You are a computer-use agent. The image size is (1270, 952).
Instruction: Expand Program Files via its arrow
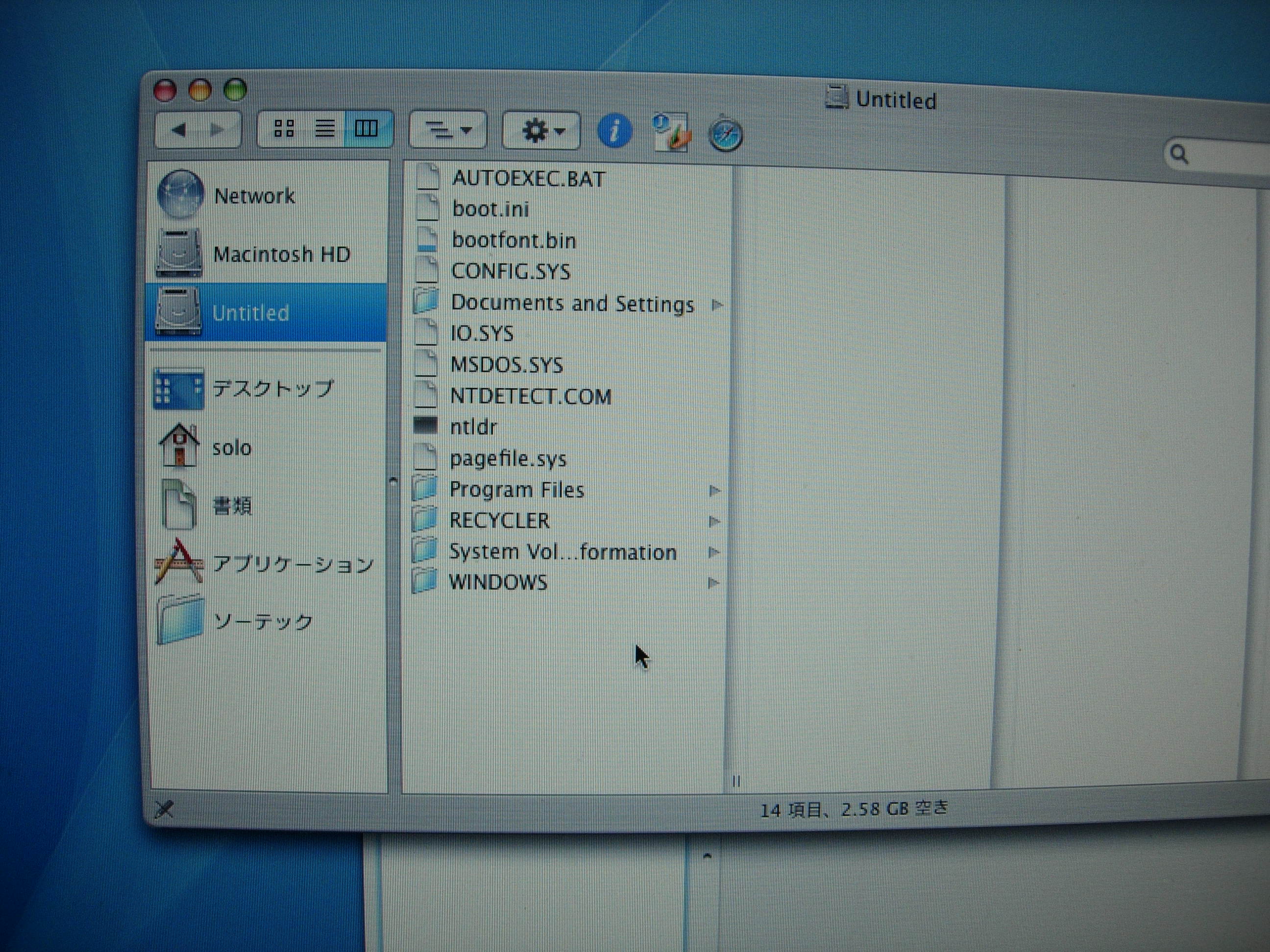(715, 491)
